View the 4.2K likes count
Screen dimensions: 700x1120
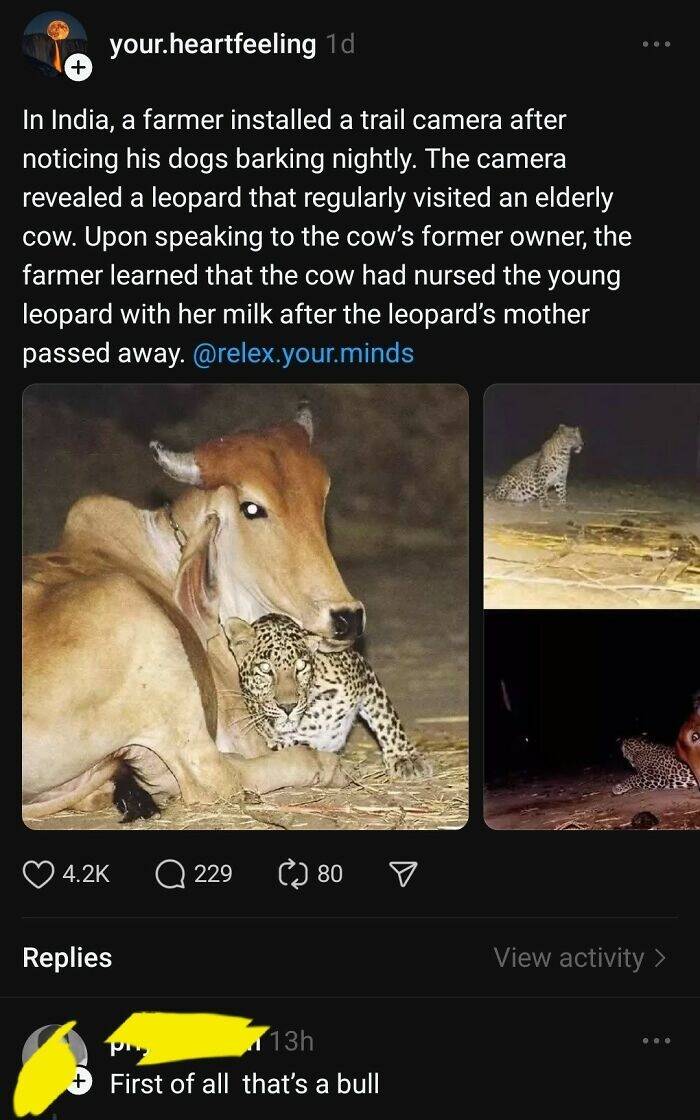tap(85, 874)
